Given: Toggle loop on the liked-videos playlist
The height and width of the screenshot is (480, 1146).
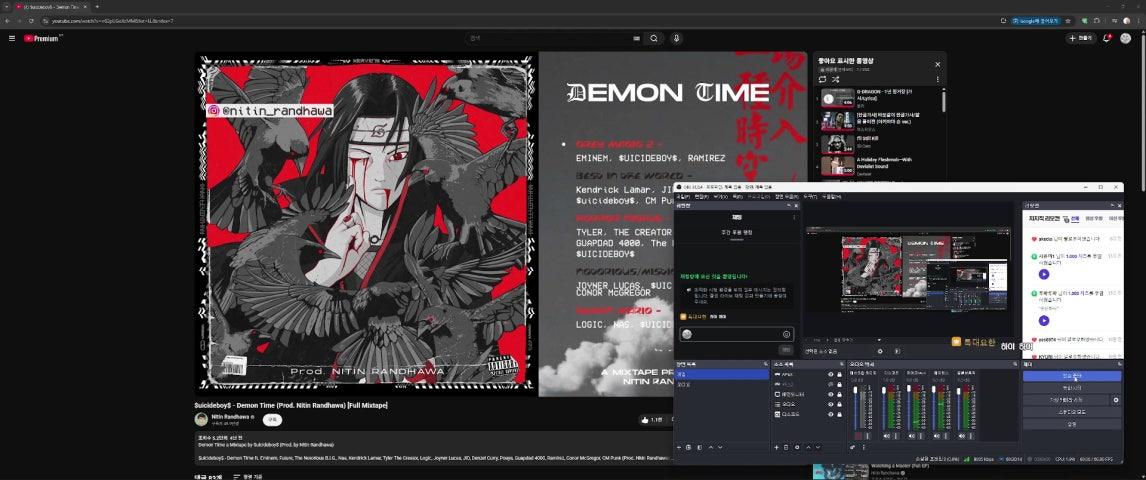Looking at the screenshot, I should pos(823,79).
